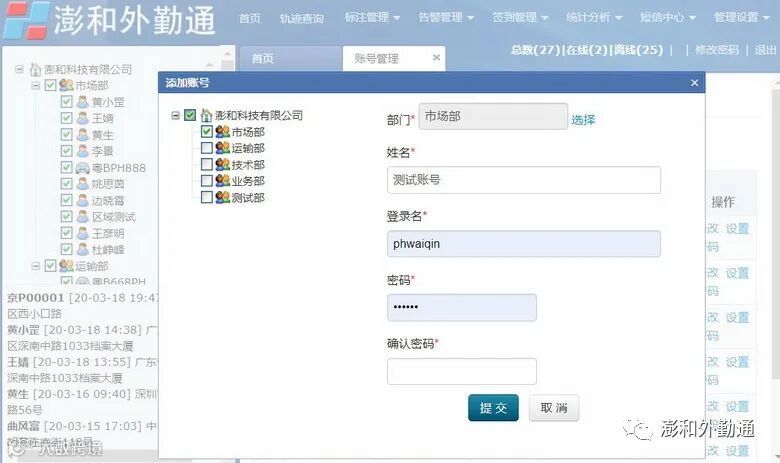The height and width of the screenshot is (463, 780).
Task: Toggle sidebar 黄小罡 checkbox
Action: pyautogui.click(x=66, y=102)
